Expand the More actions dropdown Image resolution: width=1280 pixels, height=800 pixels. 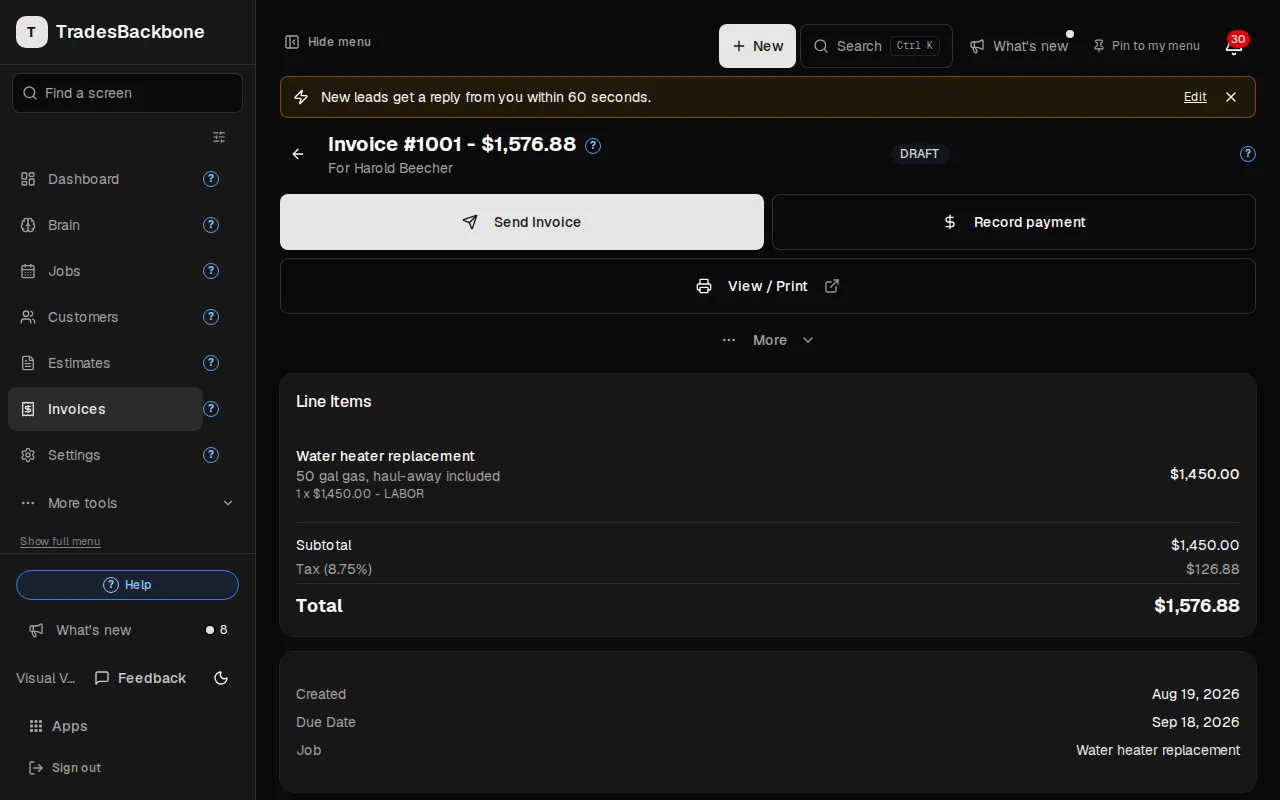[768, 340]
